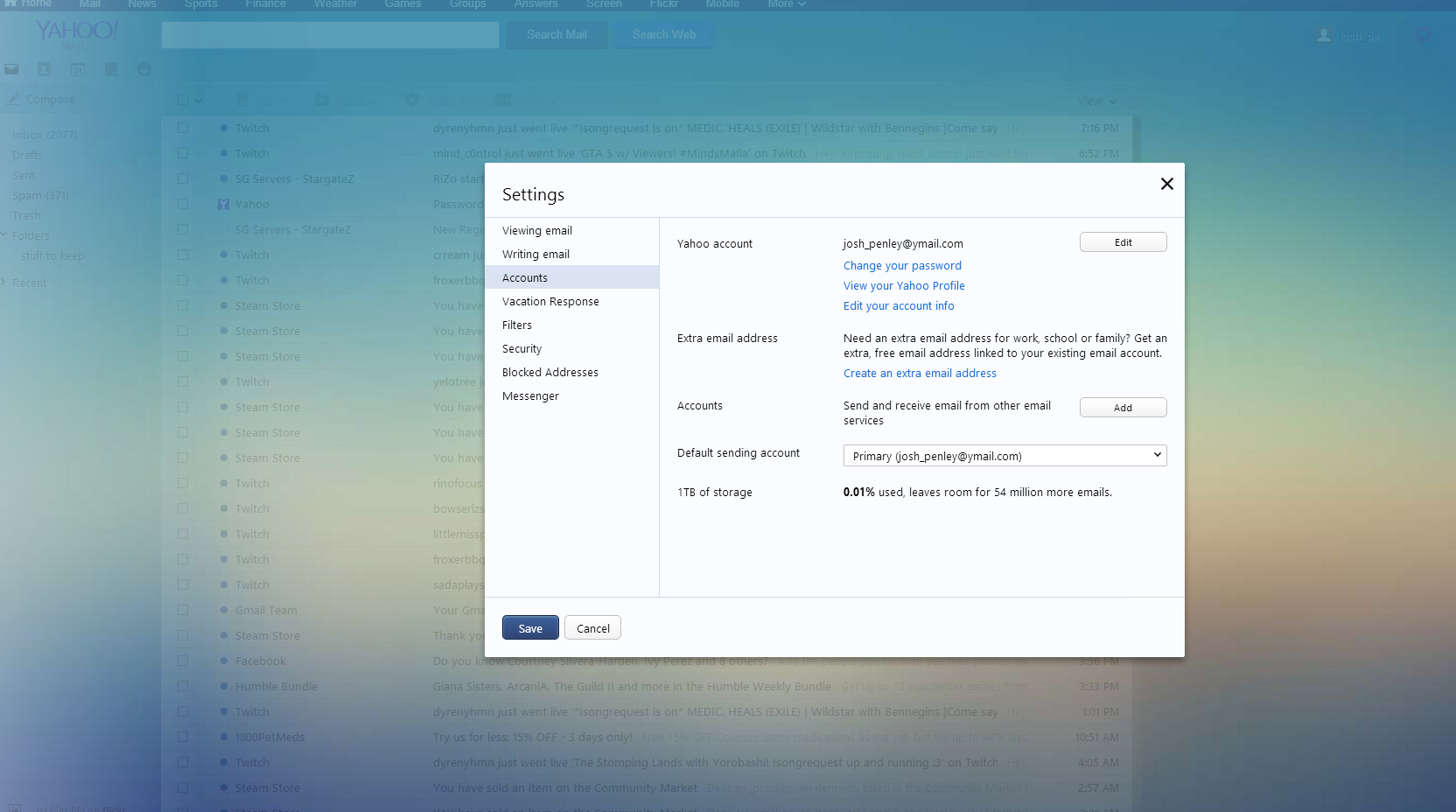Viewport: 1456px width, 812px height.
Task: Check the Twitch 7:16 PM email checkbox
Action: tap(183, 128)
